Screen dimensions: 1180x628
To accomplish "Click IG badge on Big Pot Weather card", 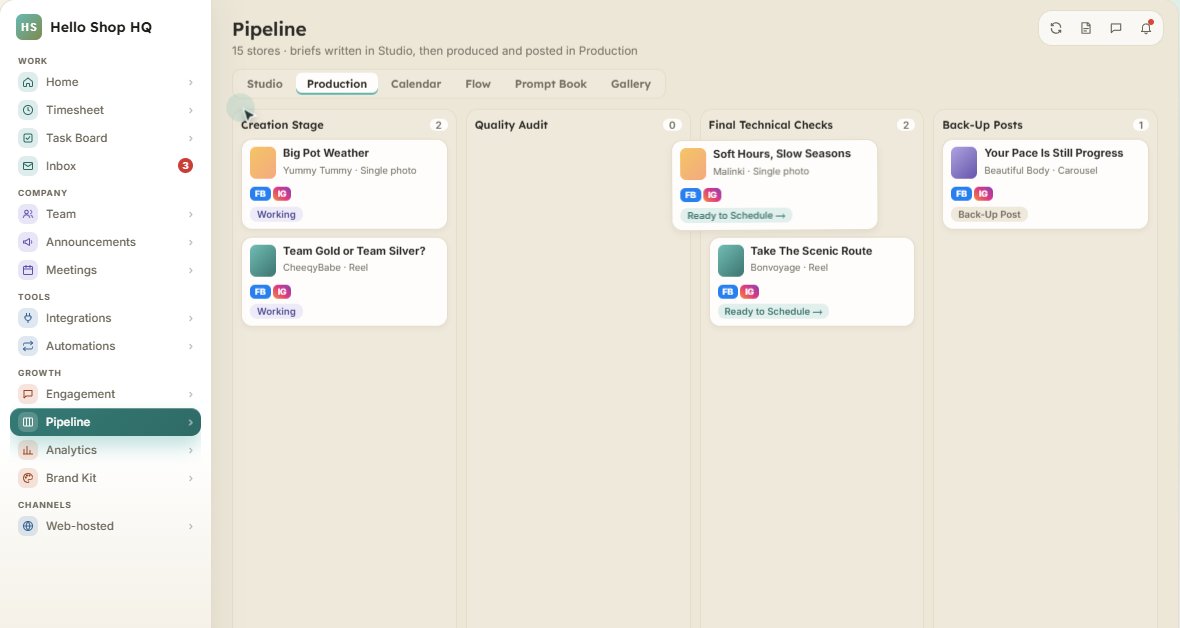I will click(x=282, y=194).
